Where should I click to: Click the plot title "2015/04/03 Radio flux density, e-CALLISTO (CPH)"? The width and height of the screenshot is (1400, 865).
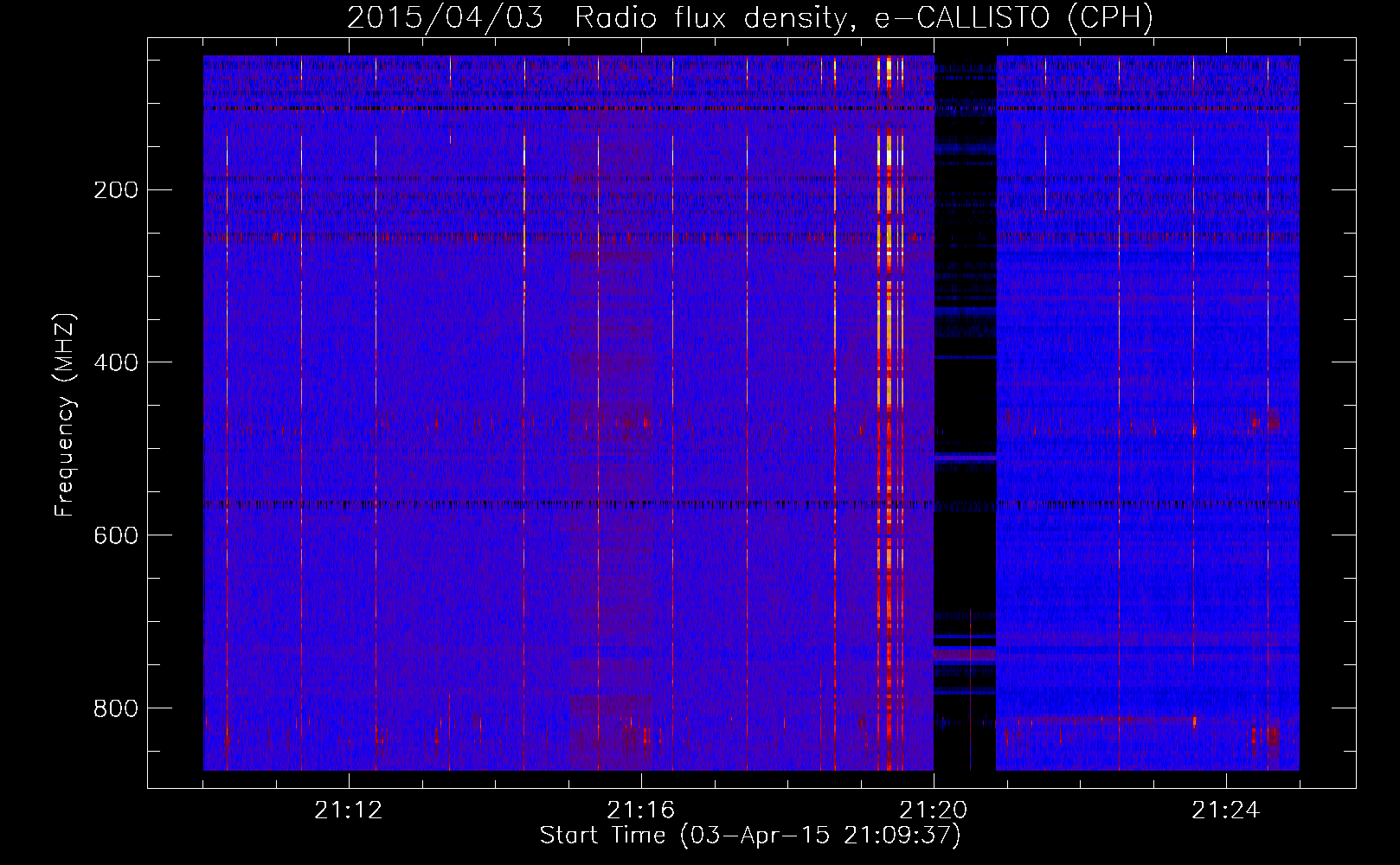point(750,18)
